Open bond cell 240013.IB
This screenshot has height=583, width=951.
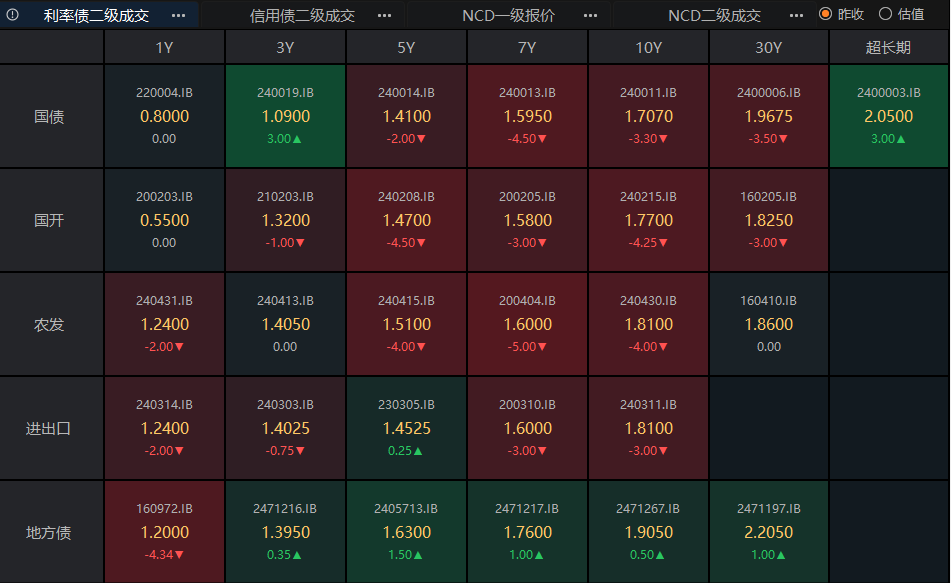pos(527,116)
